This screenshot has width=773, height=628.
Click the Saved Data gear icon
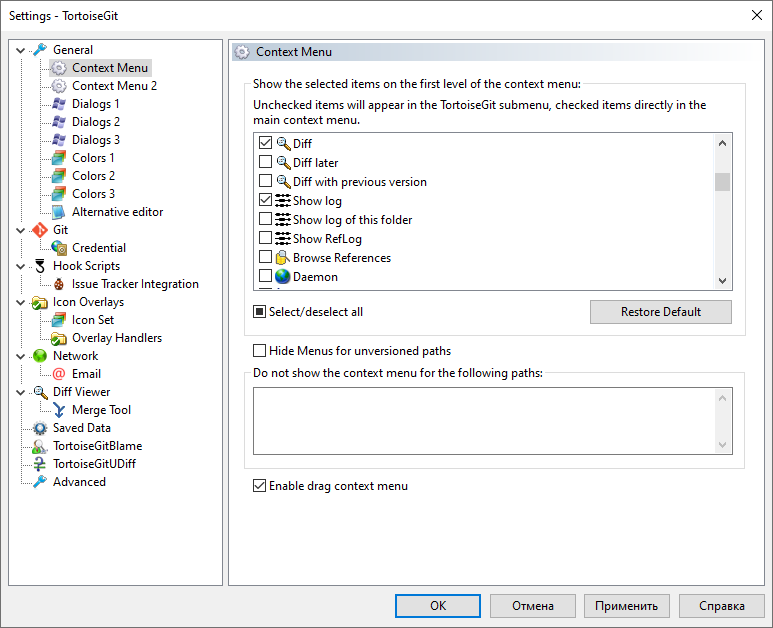(40, 428)
